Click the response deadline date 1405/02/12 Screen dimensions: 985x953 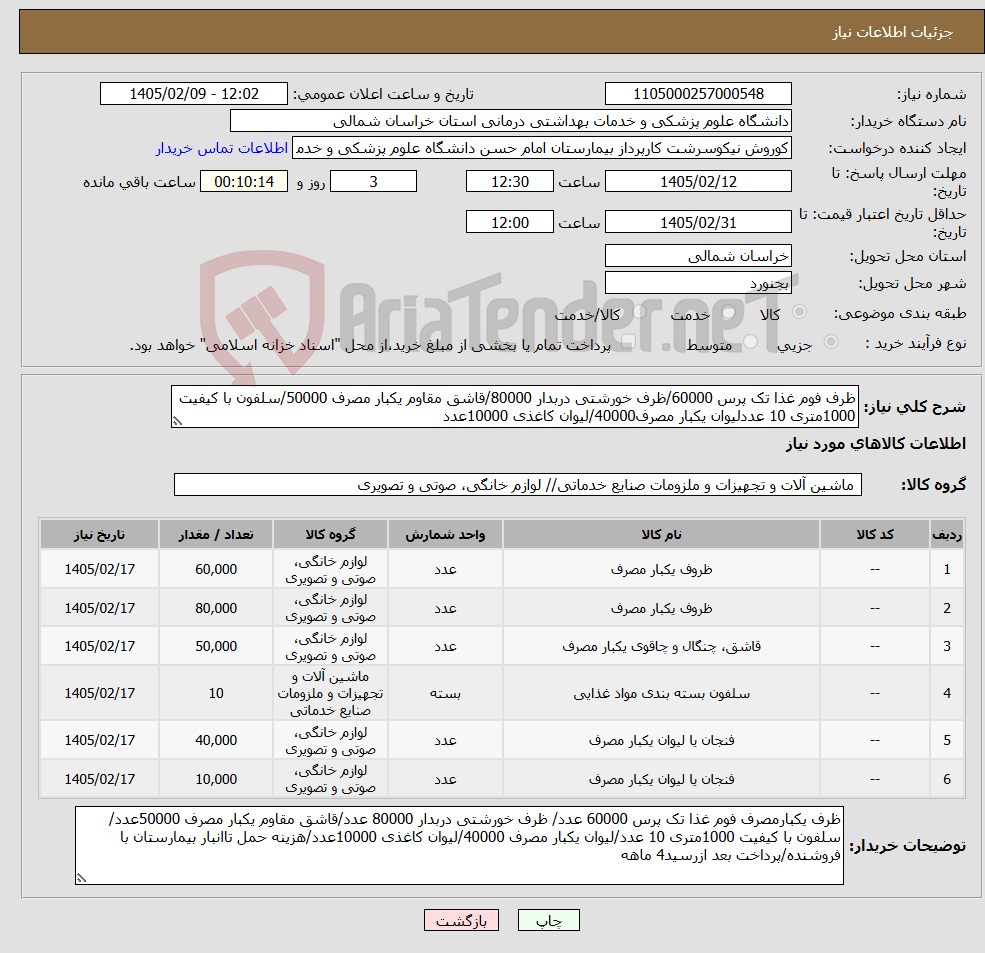coord(698,182)
